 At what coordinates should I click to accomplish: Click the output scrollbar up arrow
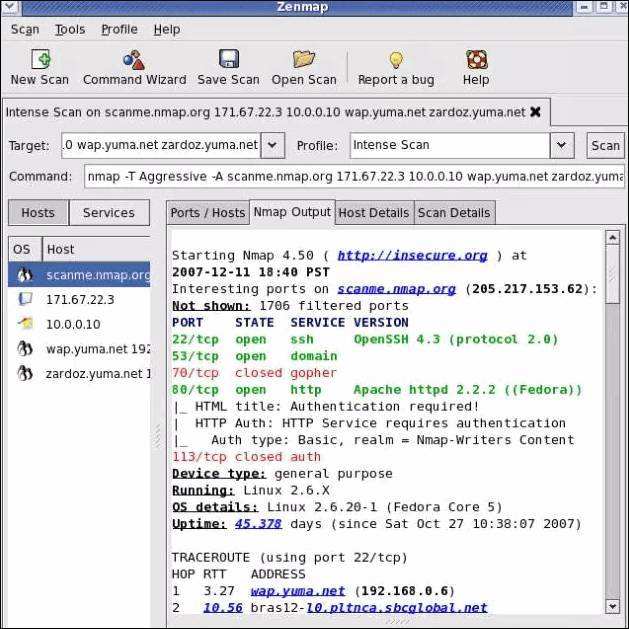tap(613, 238)
